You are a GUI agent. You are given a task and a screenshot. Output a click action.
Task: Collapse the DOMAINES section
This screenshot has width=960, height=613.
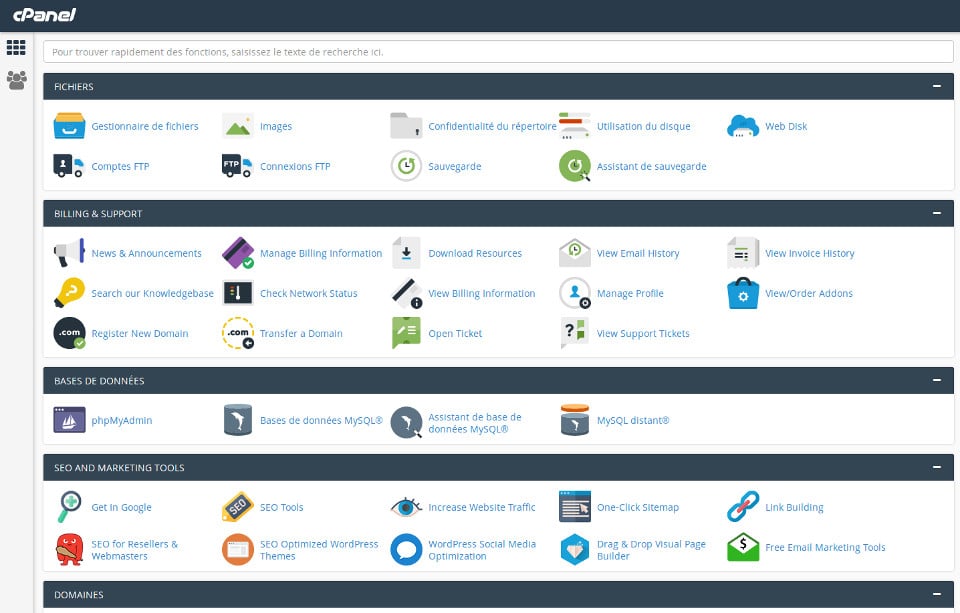coord(936,594)
